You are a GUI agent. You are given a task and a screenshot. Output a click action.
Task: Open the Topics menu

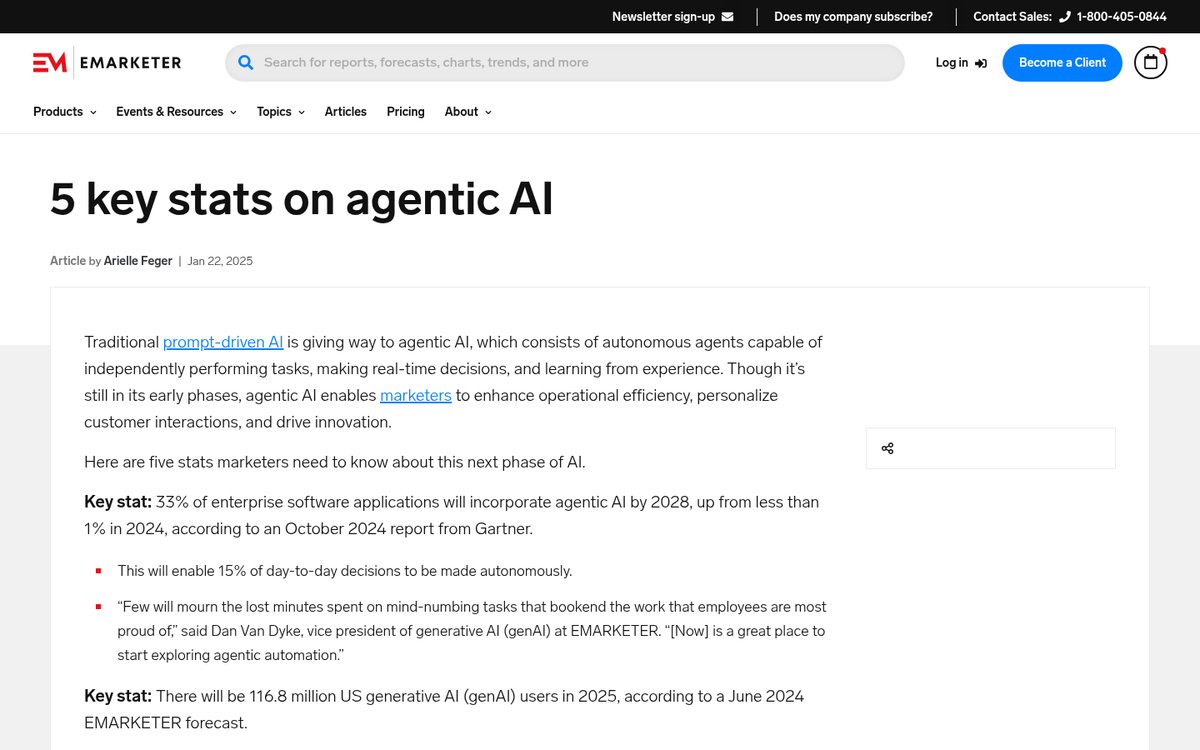click(281, 112)
